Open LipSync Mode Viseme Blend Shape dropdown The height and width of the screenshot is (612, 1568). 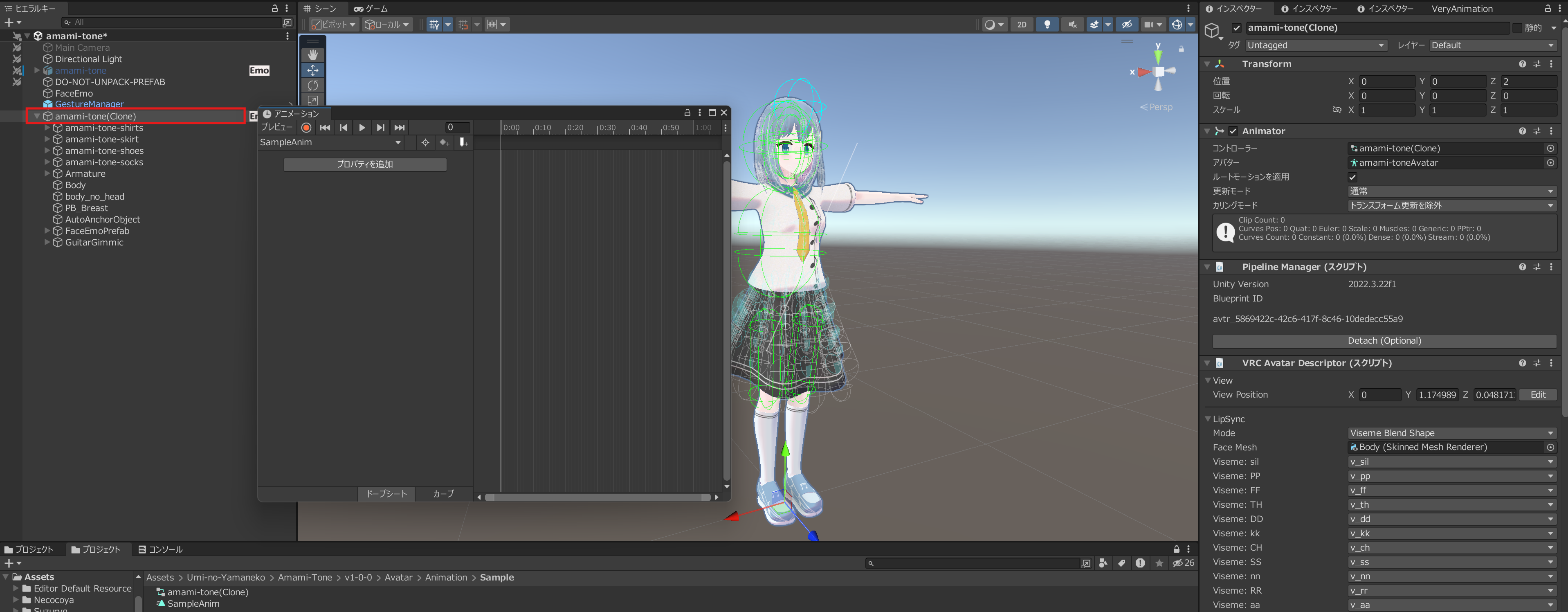click(1452, 433)
